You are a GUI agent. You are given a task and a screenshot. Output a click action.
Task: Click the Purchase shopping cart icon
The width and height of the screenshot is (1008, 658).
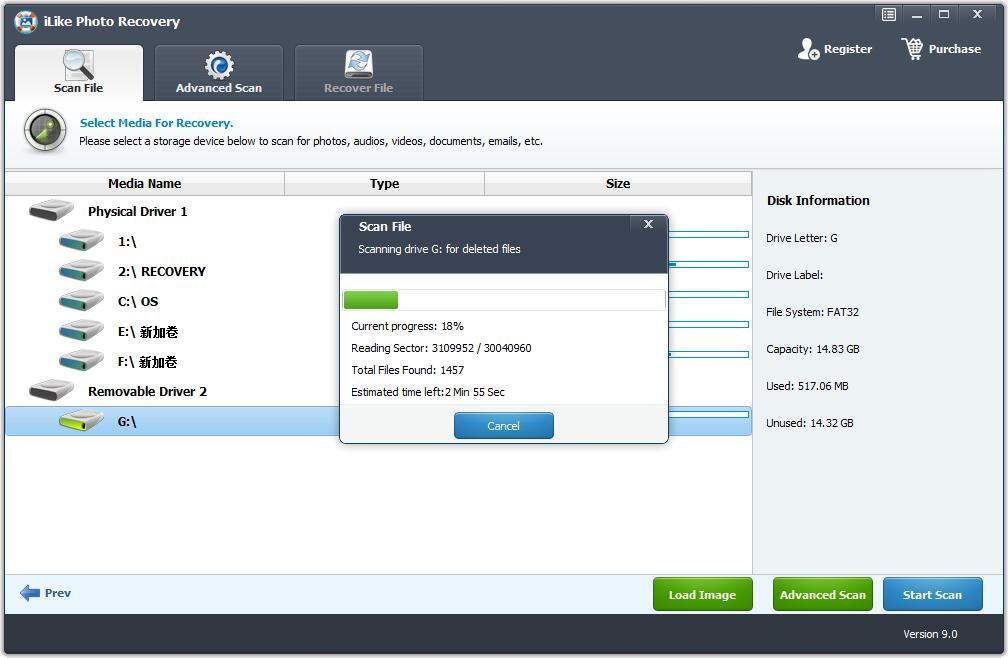[912, 49]
